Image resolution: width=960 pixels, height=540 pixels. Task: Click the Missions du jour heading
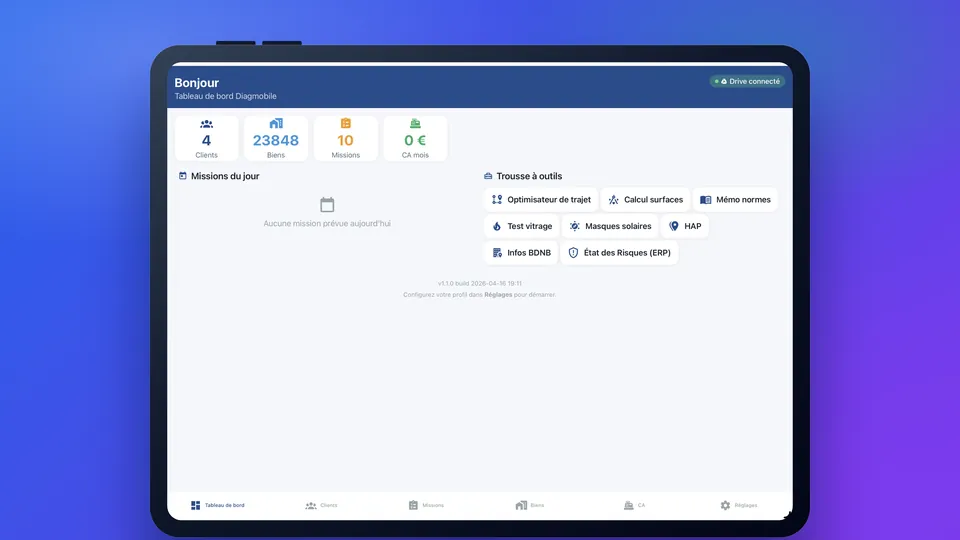pyautogui.click(x=225, y=176)
